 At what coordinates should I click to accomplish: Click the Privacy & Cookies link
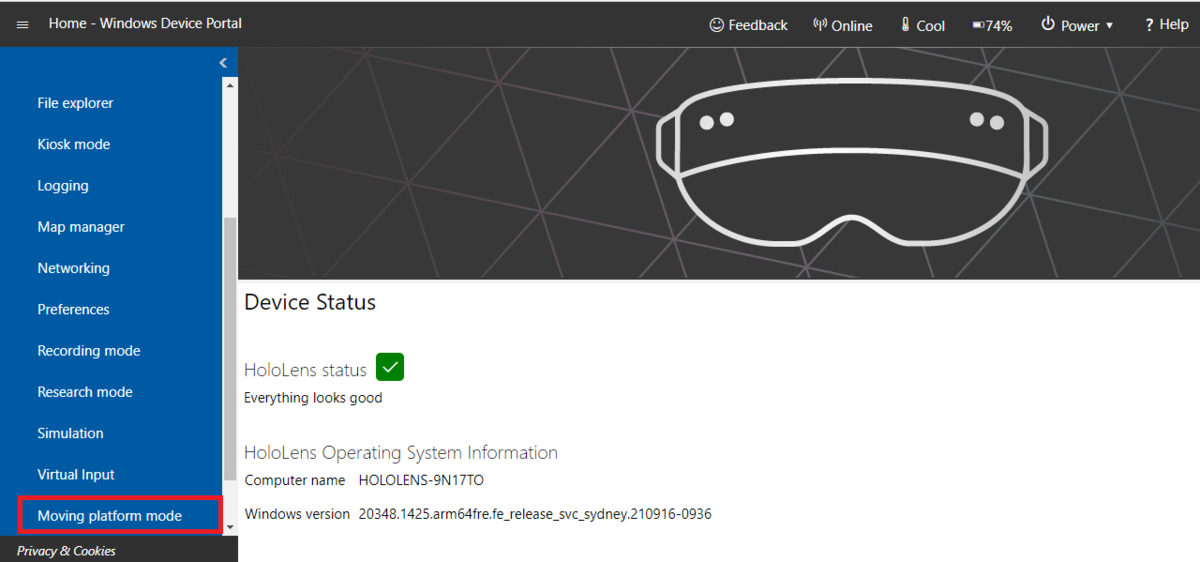66,551
